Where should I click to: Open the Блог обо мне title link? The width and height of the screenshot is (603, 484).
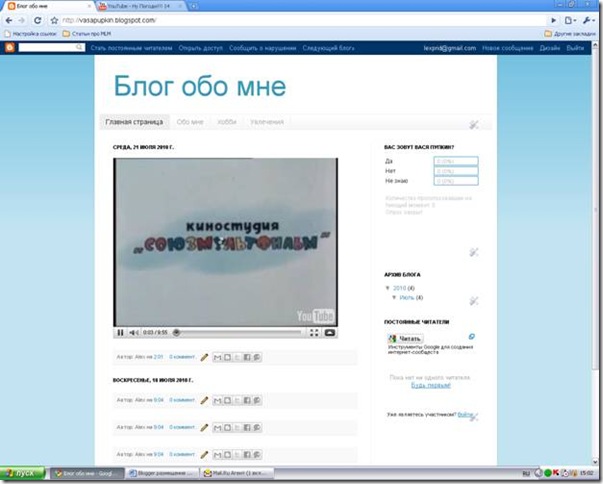click(200, 86)
